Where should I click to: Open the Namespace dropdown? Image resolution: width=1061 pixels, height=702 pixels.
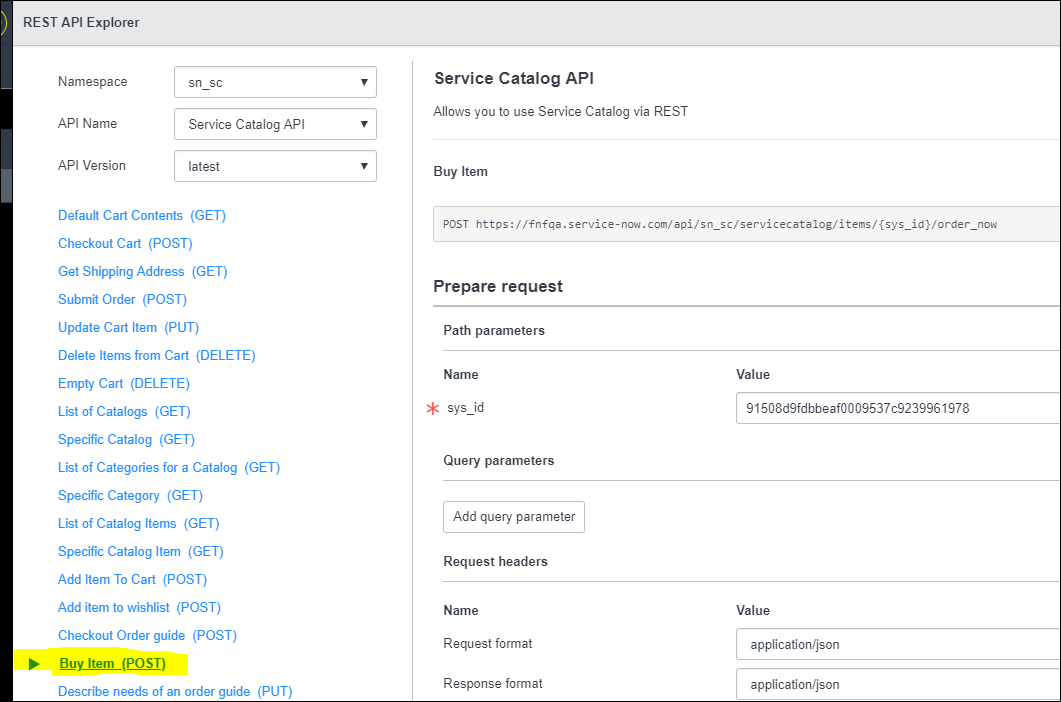[275, 83]
